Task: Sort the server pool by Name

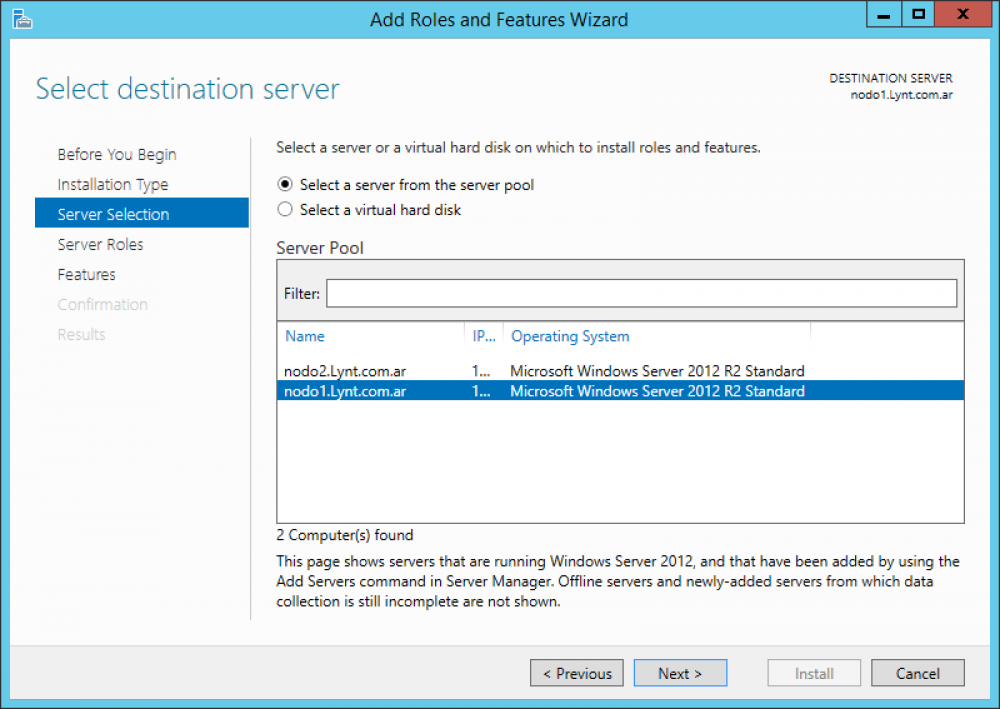Action: click(x=304, y=336)
